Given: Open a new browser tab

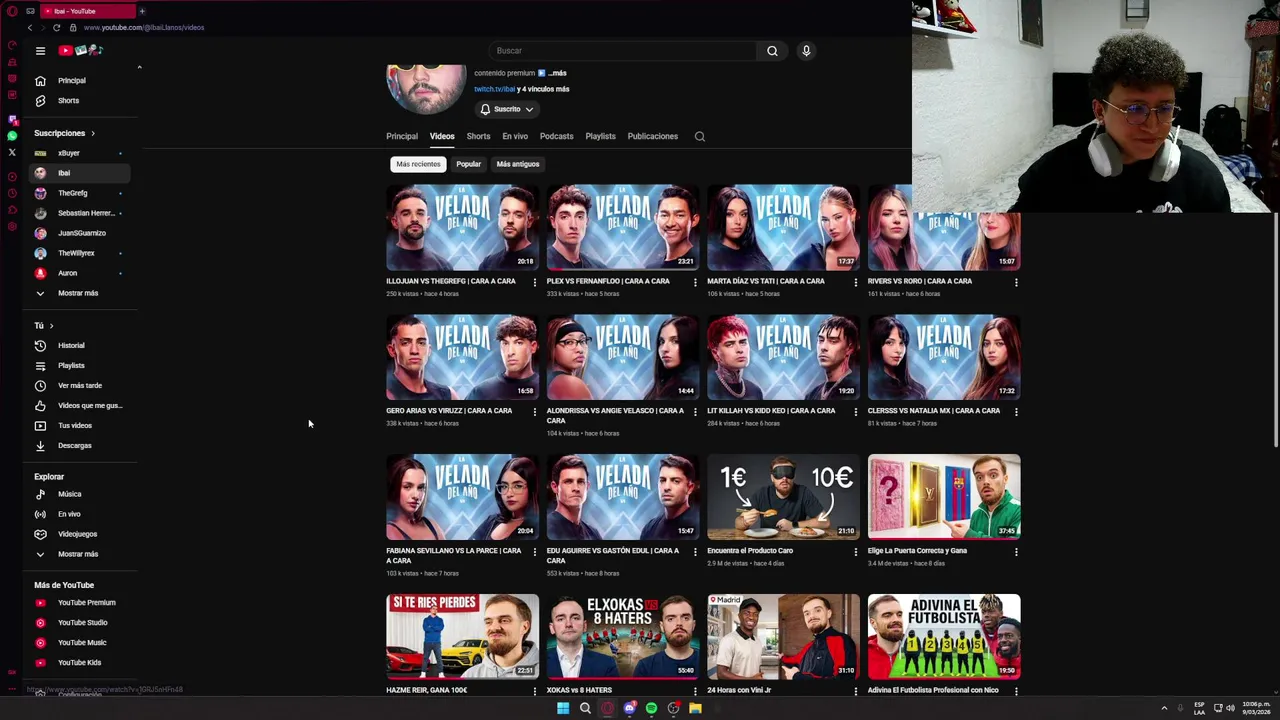Looking at the screenshot, I should coord(142,11).
